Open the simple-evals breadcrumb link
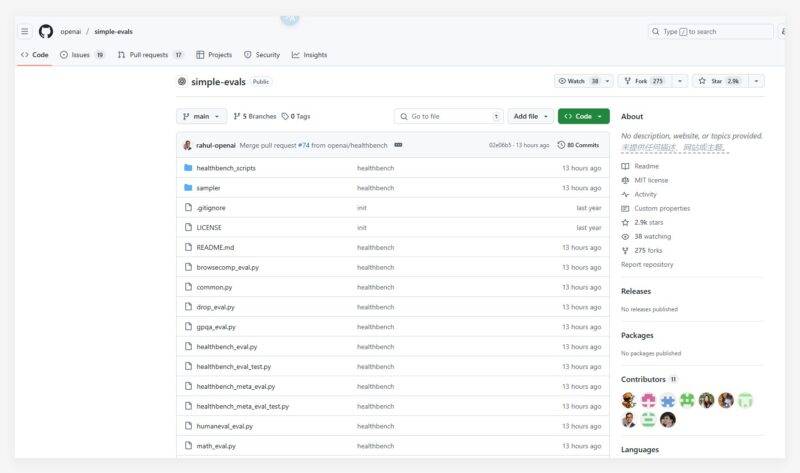This screenshot has width=800, height=473. (113, 32)
